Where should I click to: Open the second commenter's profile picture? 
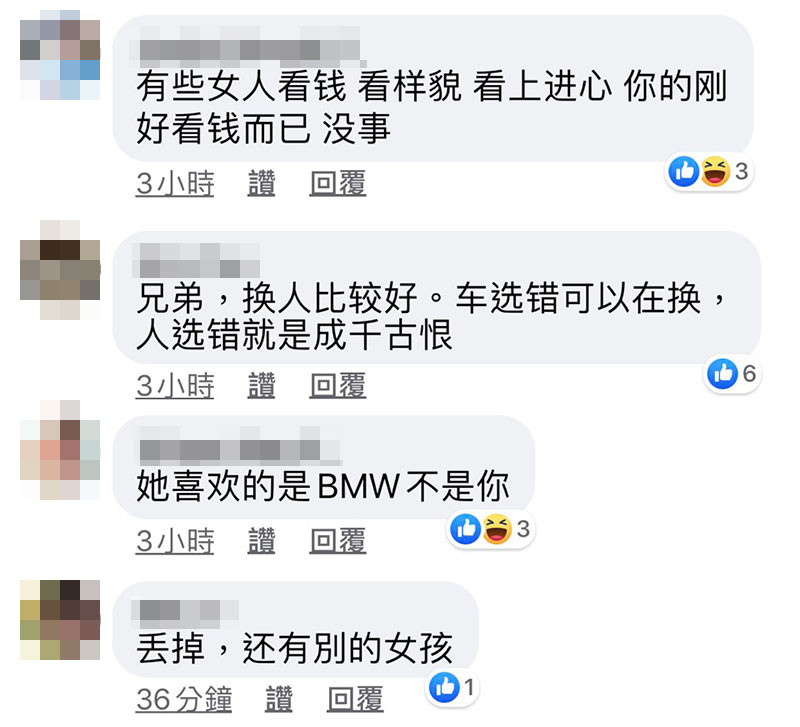point(60,270)
